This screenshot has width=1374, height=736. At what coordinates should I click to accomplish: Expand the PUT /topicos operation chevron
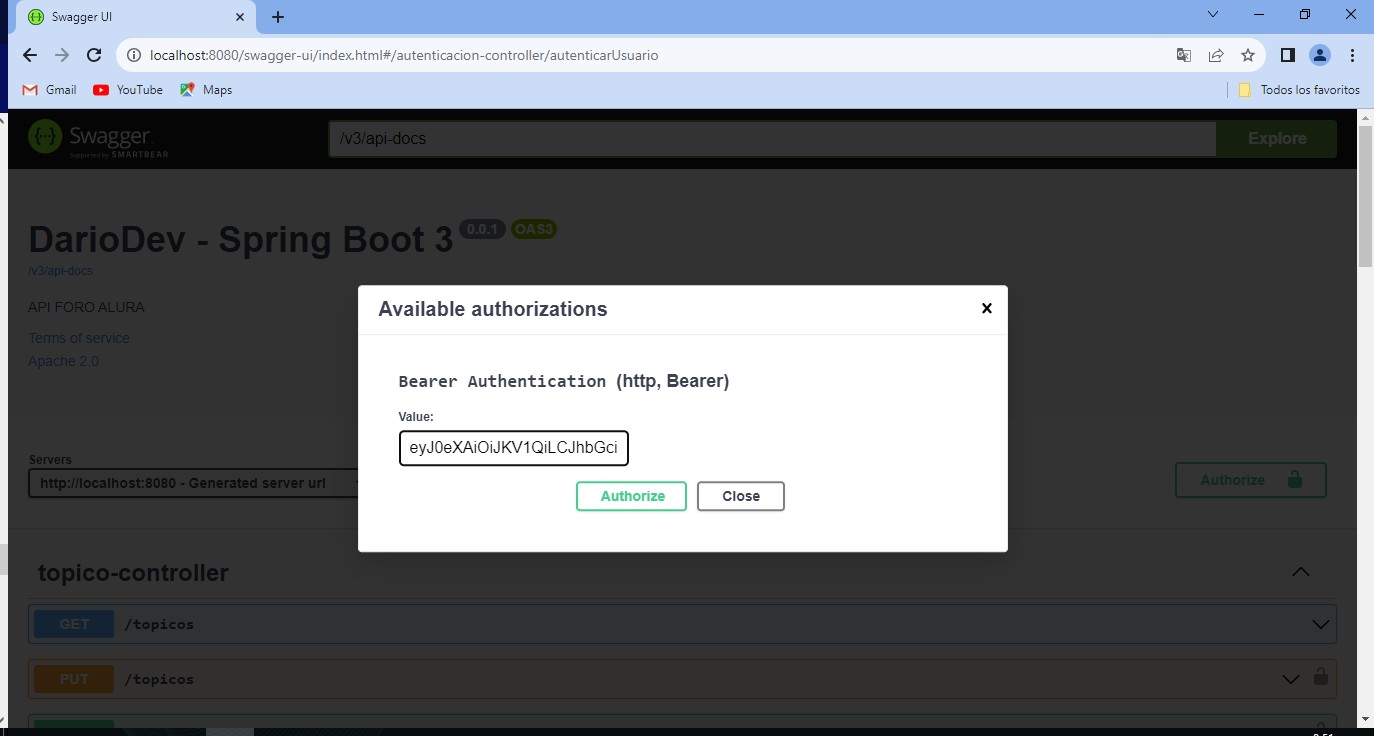[1291, 679]
